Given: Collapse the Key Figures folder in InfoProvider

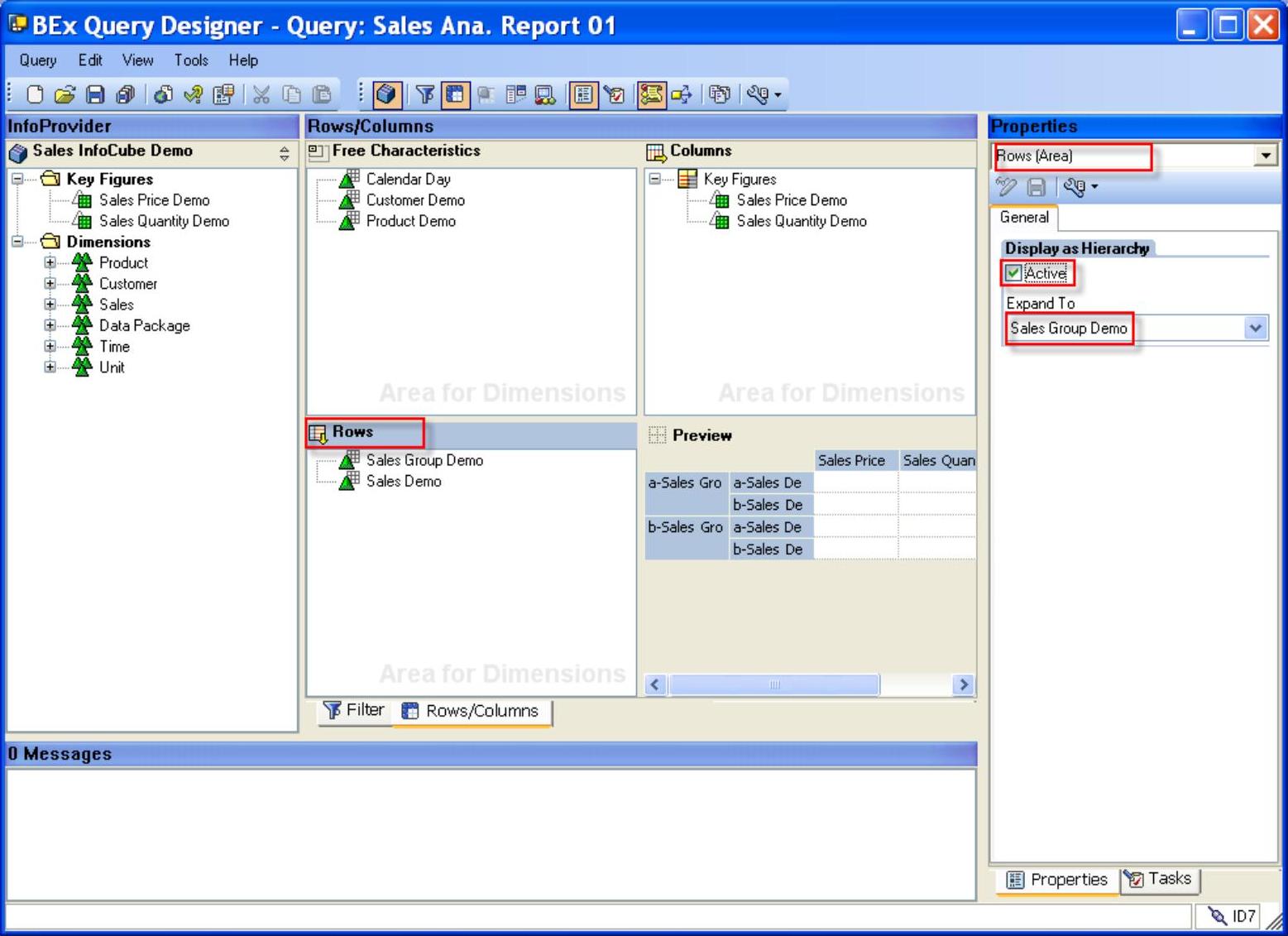Looking at the screenshot, I should point(17,179).
